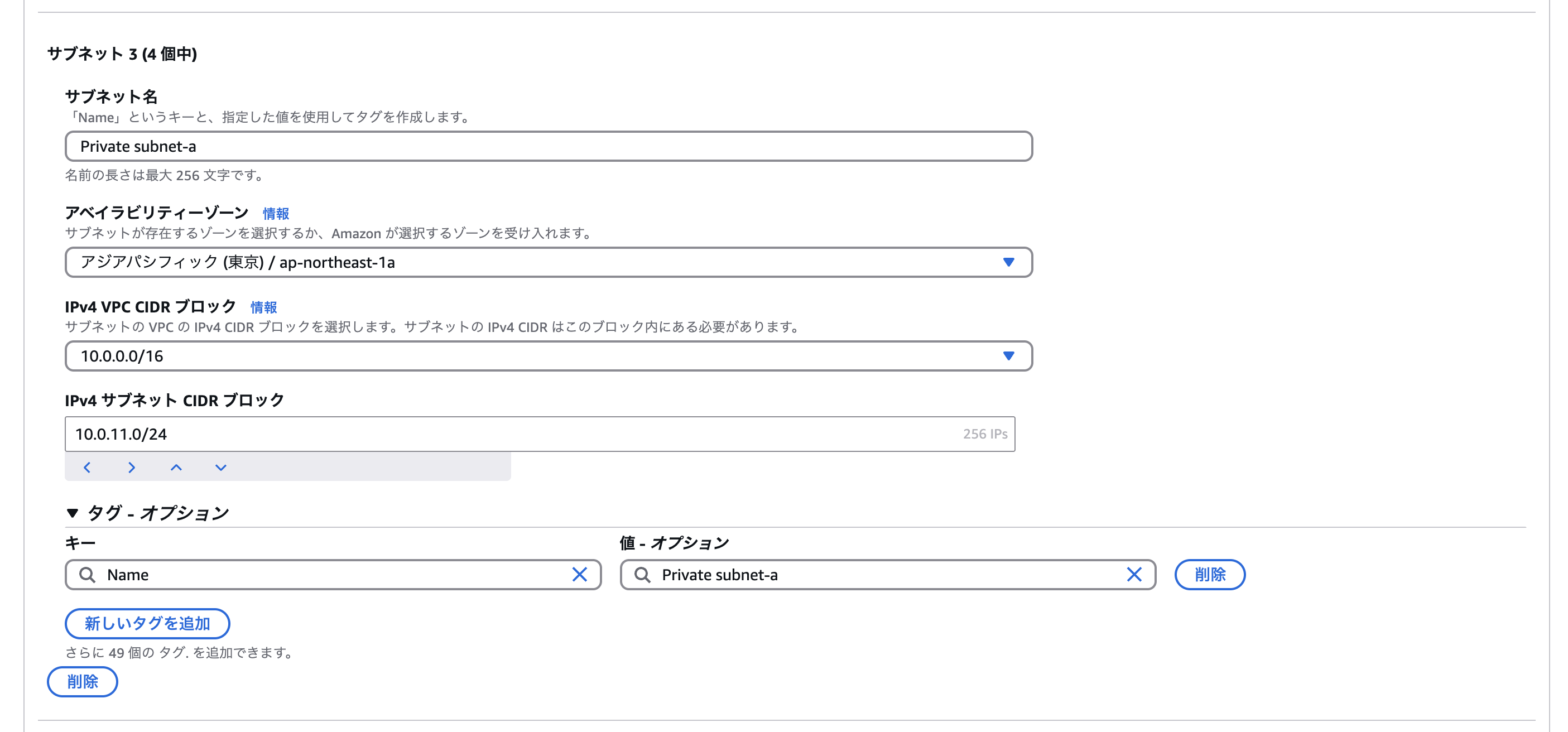Image resolution: width=1568 pixels, height=732 pixels.
Task: Focus the サブネット名 input field
Action: coord(548,146)
